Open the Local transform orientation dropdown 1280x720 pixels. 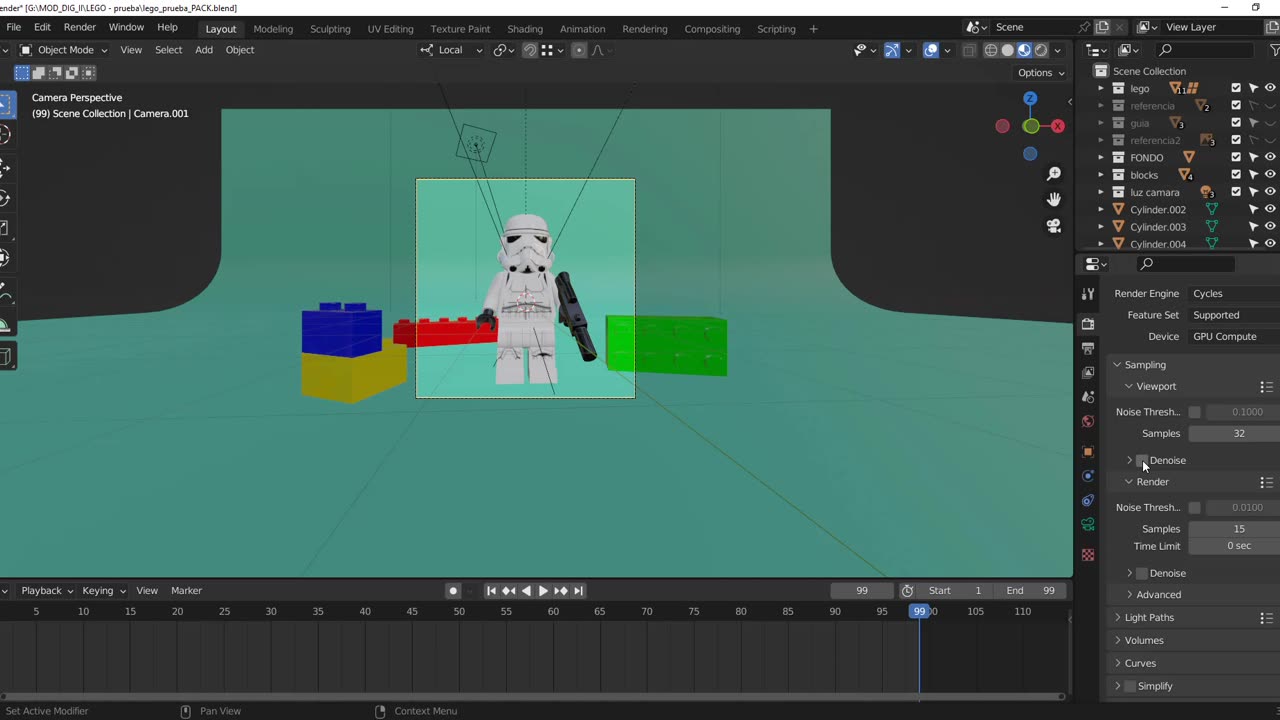[x=451, y=50]
